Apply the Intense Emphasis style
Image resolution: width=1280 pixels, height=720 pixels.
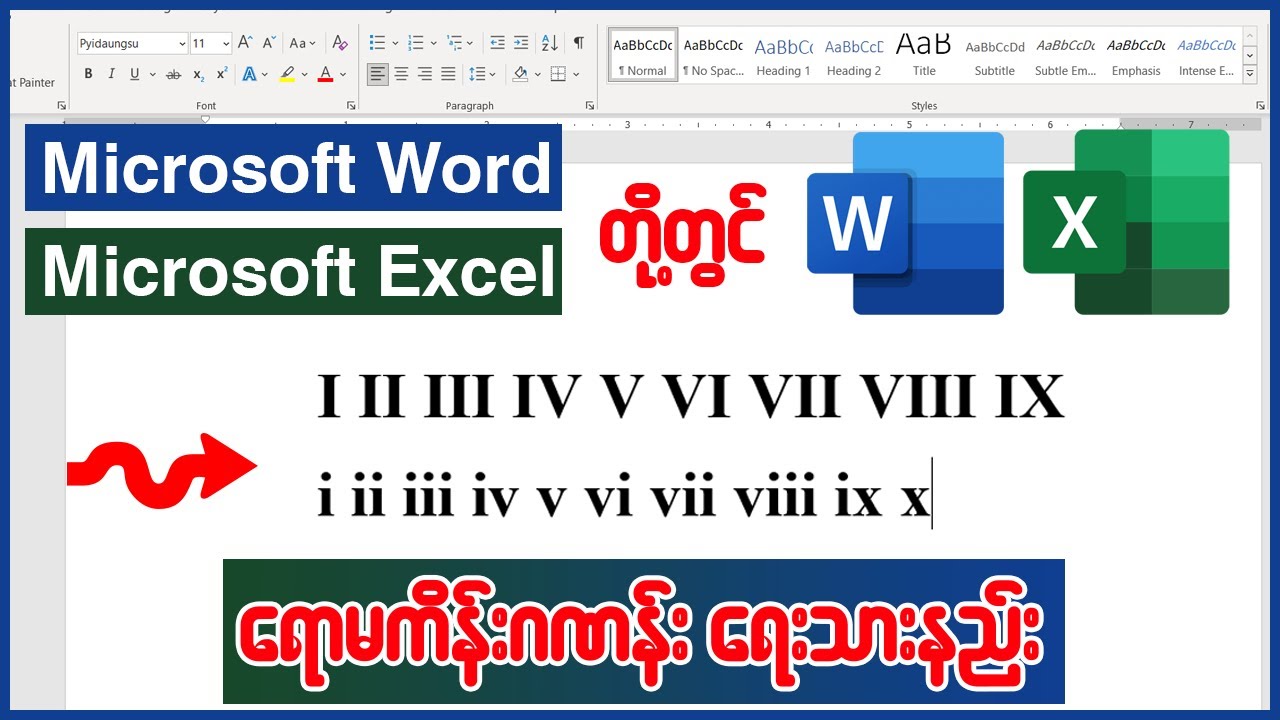point(1206,56)
